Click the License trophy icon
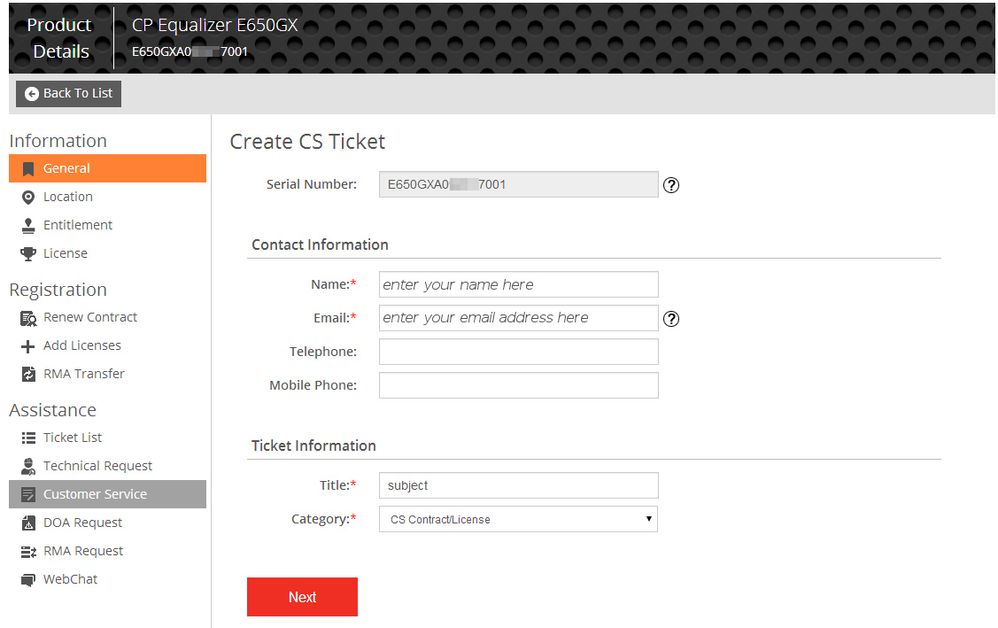 coord(28,254)
